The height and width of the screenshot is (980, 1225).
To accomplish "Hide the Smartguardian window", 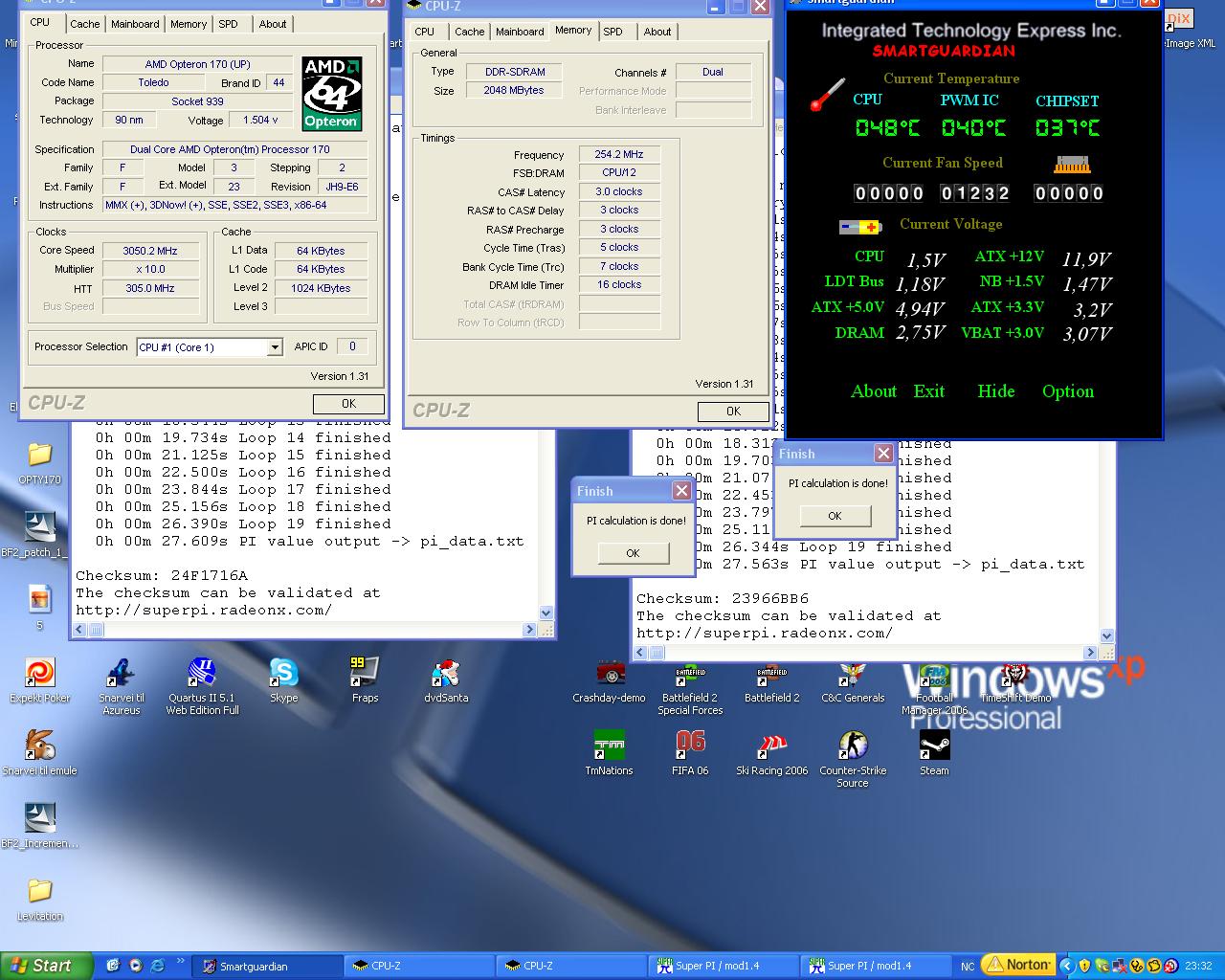I will coord(995,390).
